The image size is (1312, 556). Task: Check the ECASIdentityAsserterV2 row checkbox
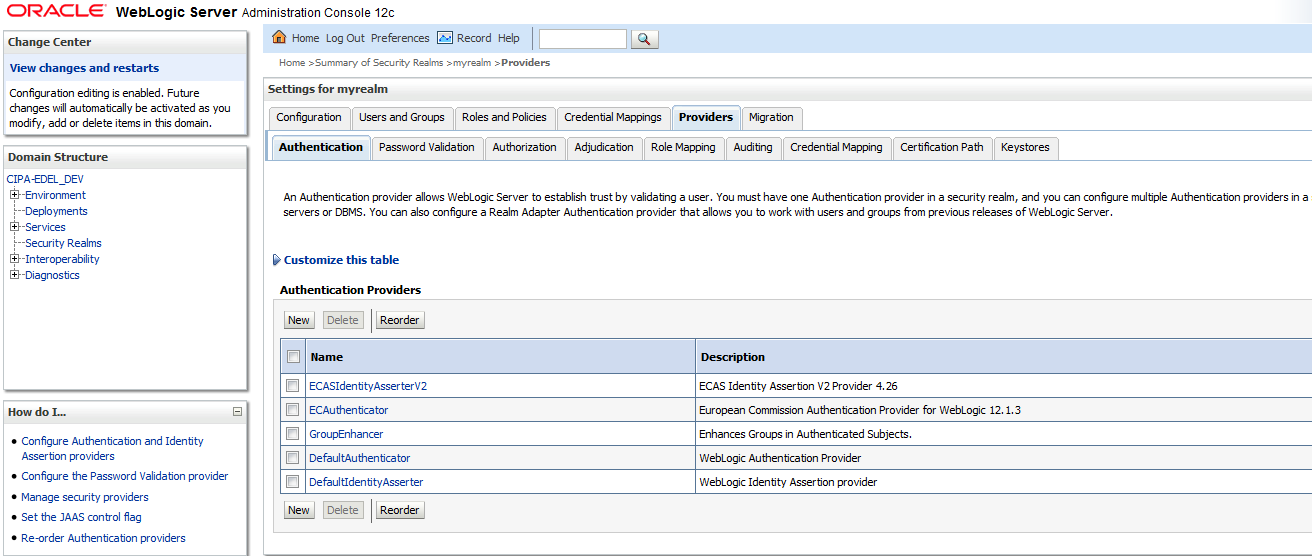tap(293, 386)
